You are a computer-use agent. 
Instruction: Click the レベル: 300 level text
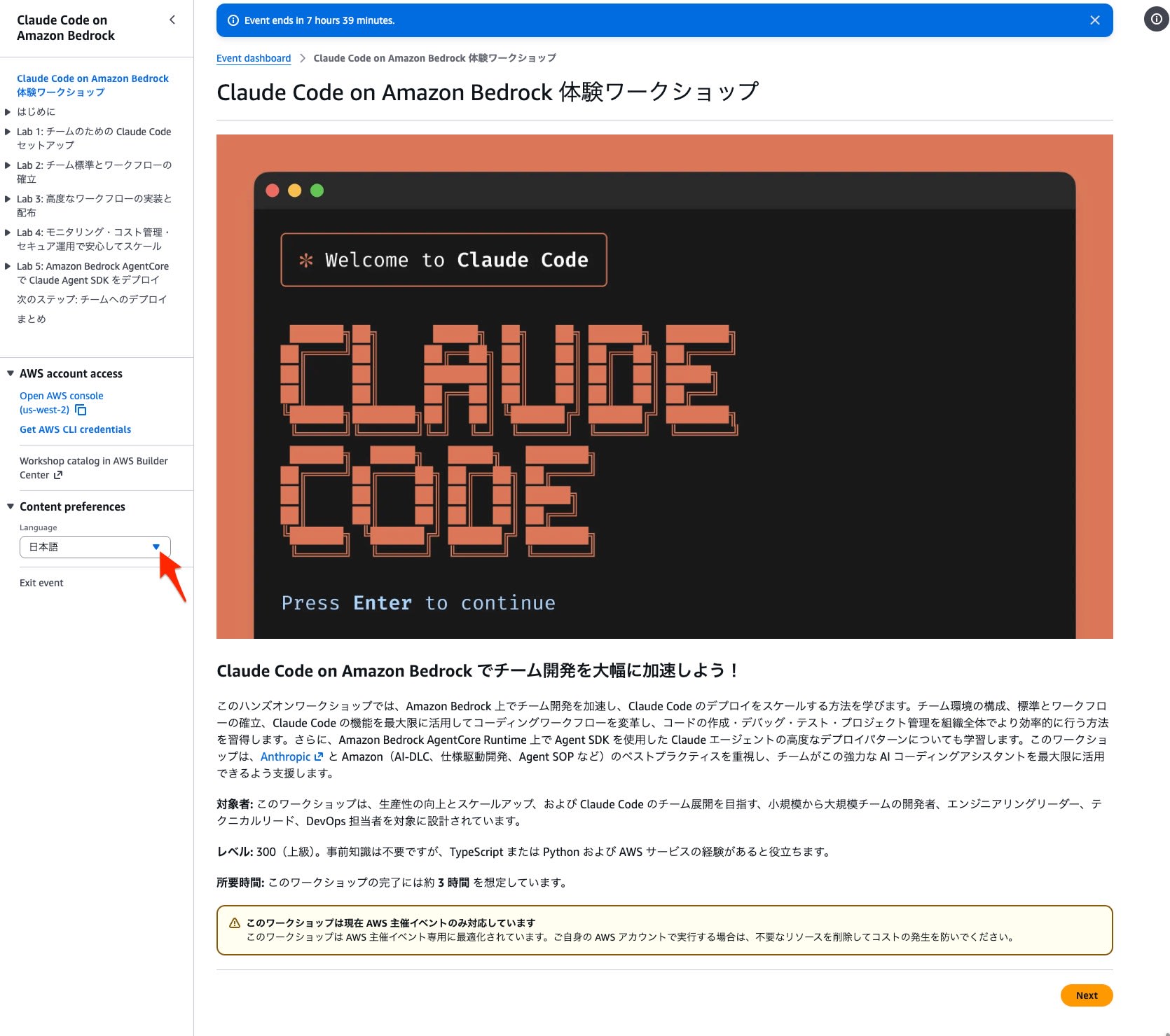click(524, 852)
